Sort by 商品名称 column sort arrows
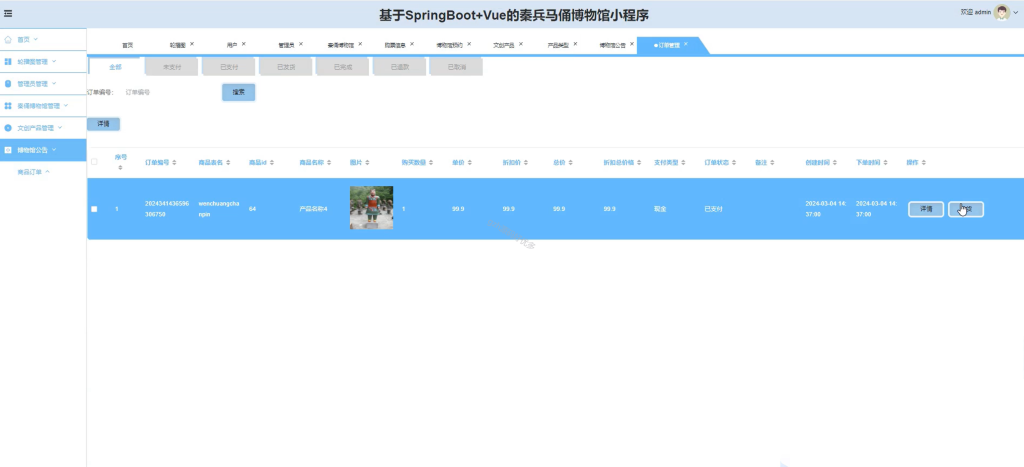Image resolution: width=1024 pixels, height=467 pixels. pos(329,162)
